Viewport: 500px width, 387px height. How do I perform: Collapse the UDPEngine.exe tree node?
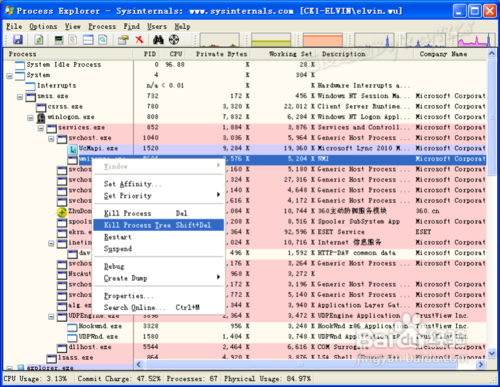point(51,316)
